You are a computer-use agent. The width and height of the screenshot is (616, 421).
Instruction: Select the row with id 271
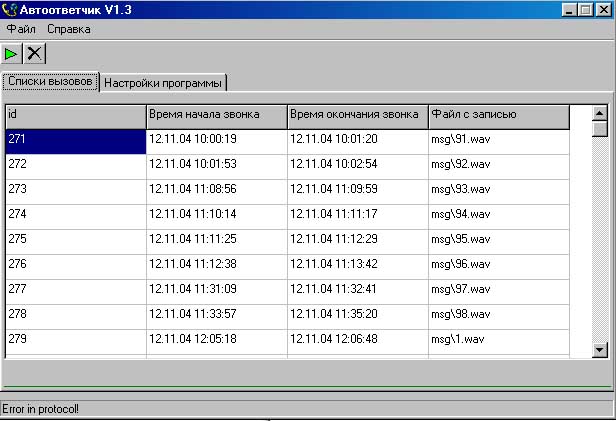[75, 140]
